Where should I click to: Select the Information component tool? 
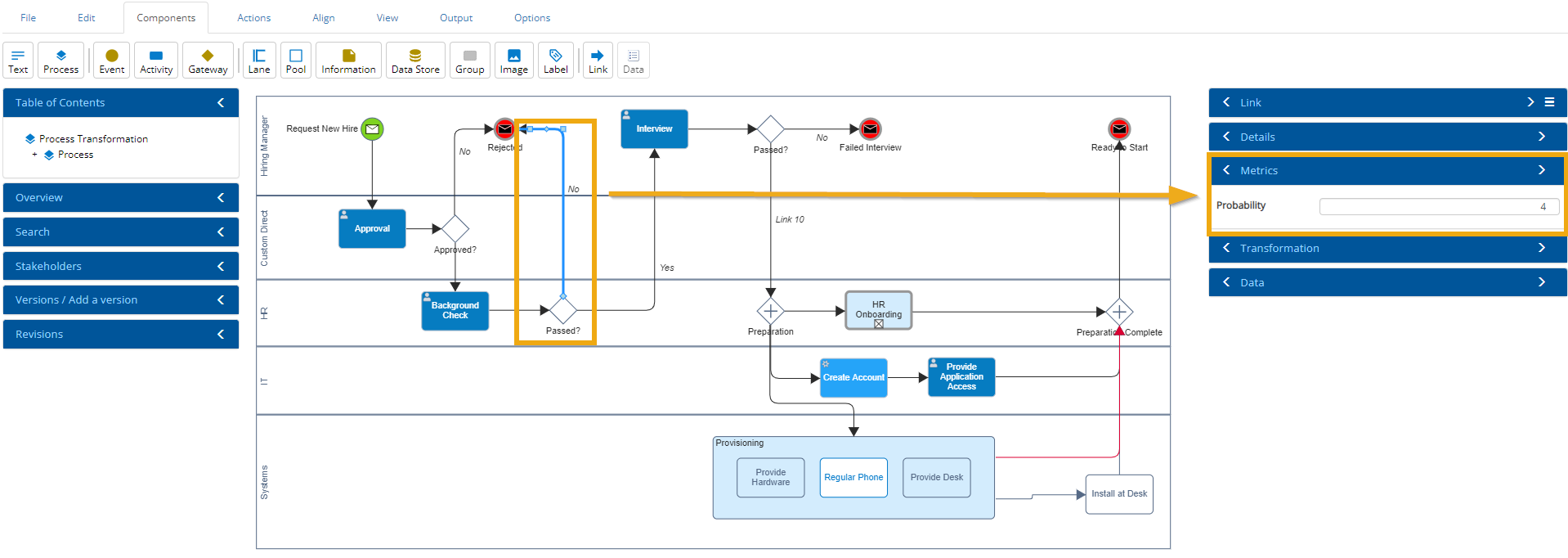tap(348, 61)
